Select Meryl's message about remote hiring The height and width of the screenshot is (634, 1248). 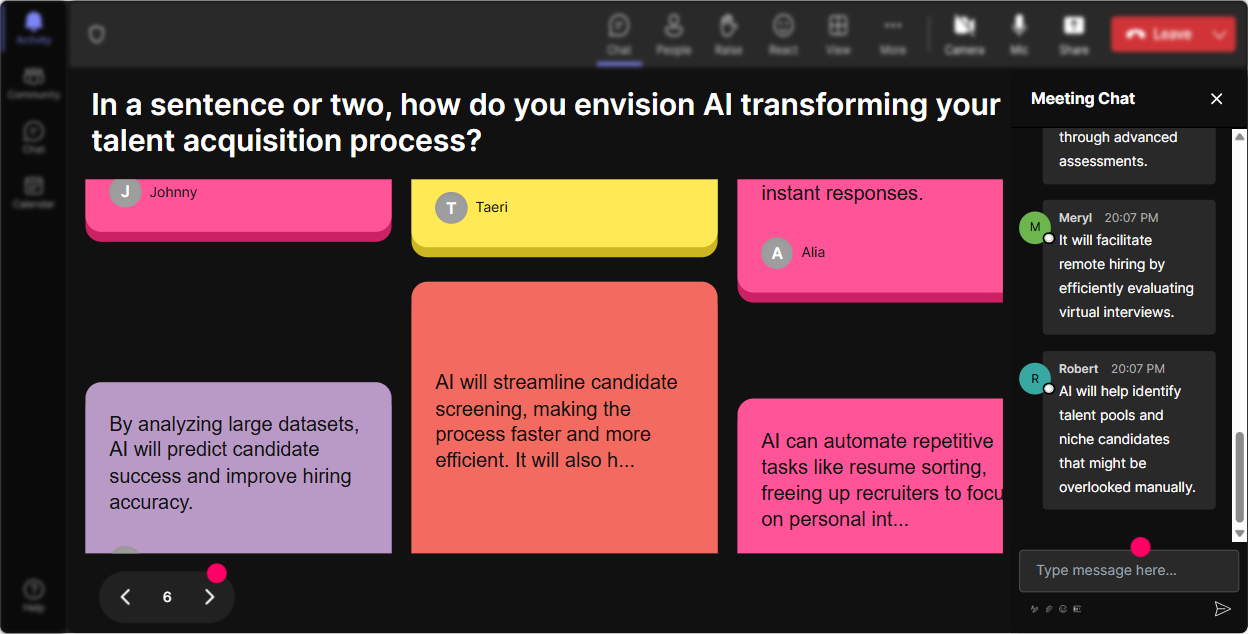point(1129,267)
